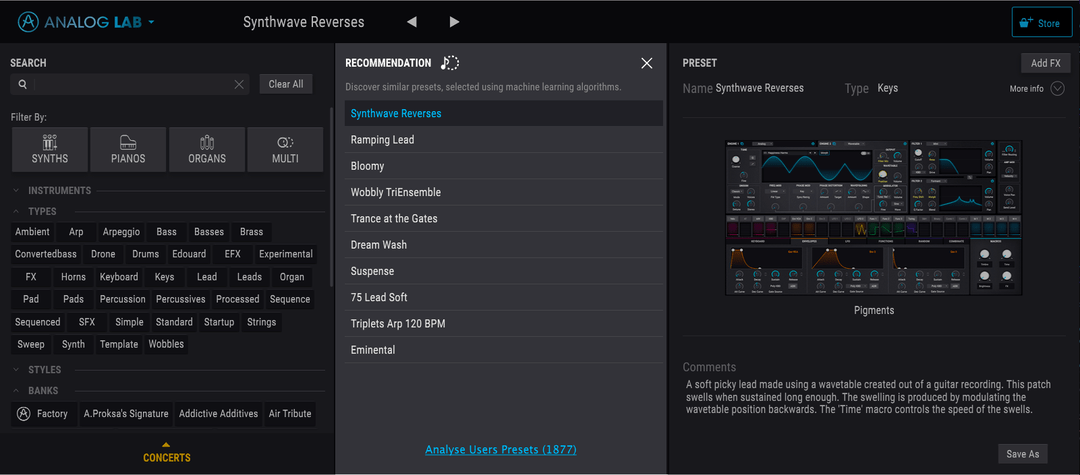The width and height of the screenshot is (1080, 475).
Task: Toggle the Drone type tag
Action: tap(103, 254)
